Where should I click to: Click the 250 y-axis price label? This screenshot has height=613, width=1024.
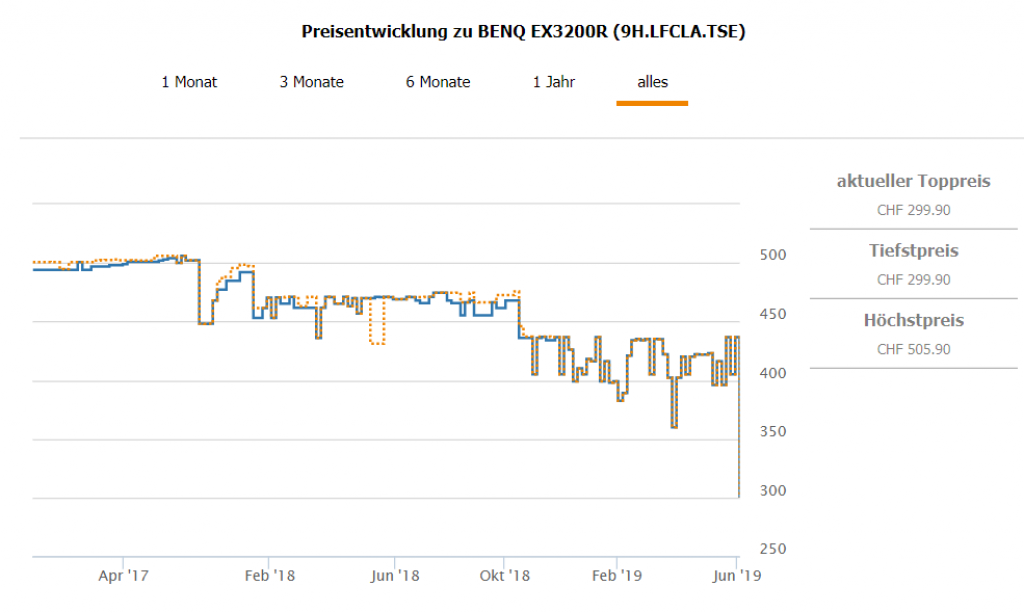772,549
